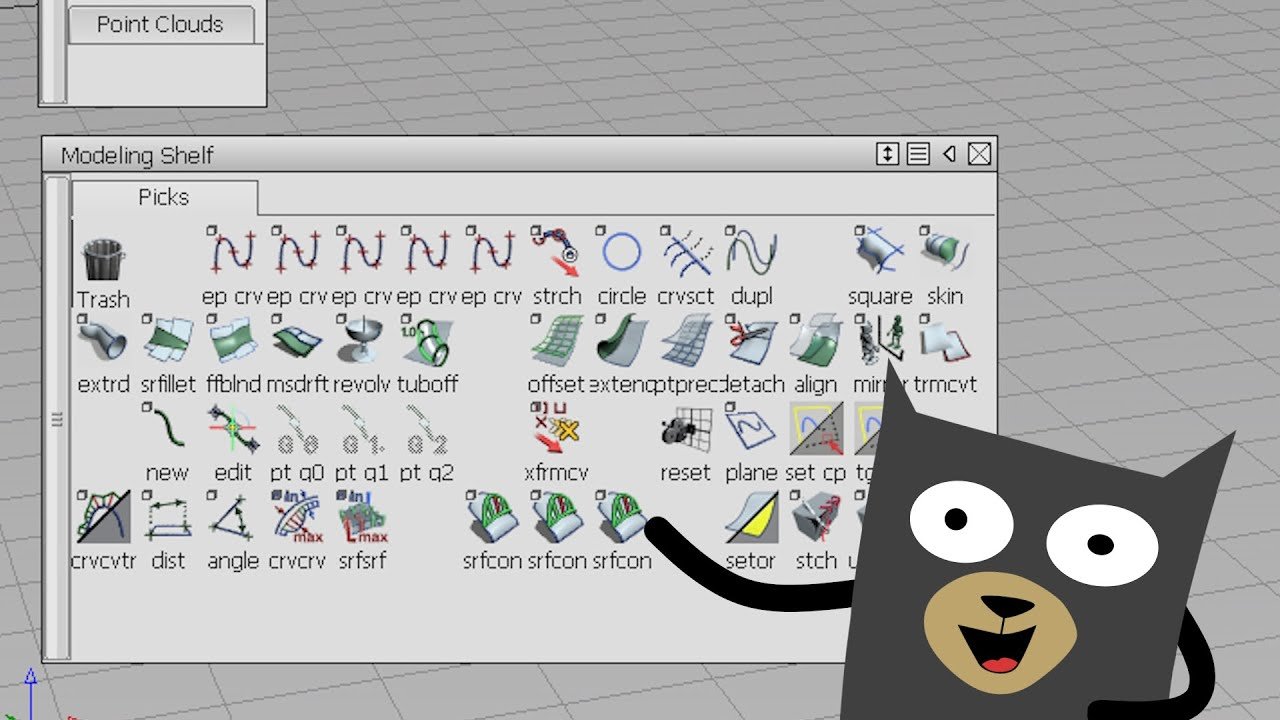Activate the set cp construction plane tool
The height and width of the screenshot is (720, 1280).
coord(815,428)
